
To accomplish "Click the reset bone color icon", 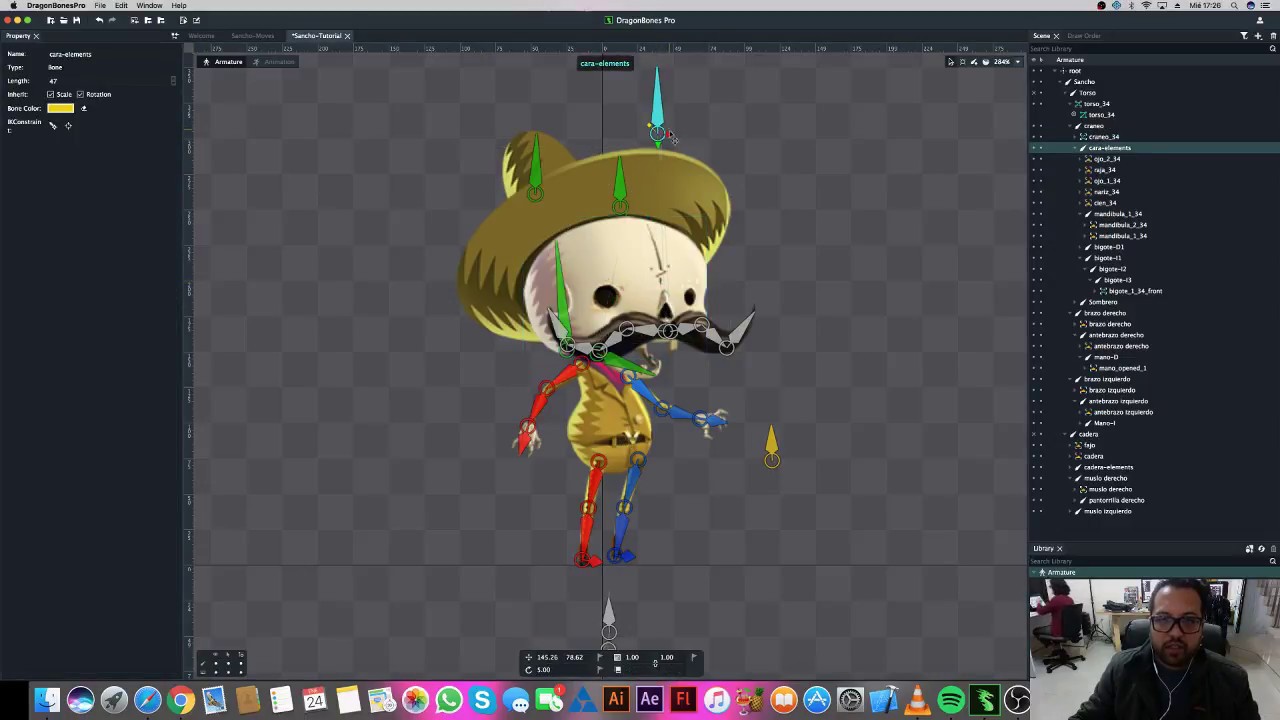I will (84, 108).
